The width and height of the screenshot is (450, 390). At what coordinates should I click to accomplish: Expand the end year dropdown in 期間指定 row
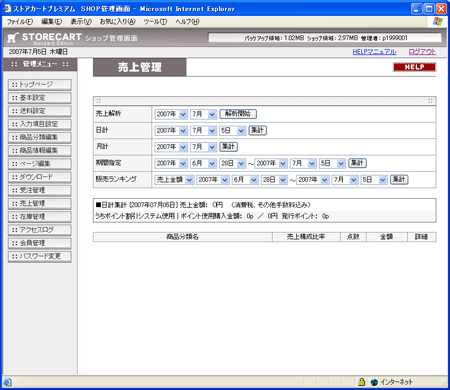(271, 163)
